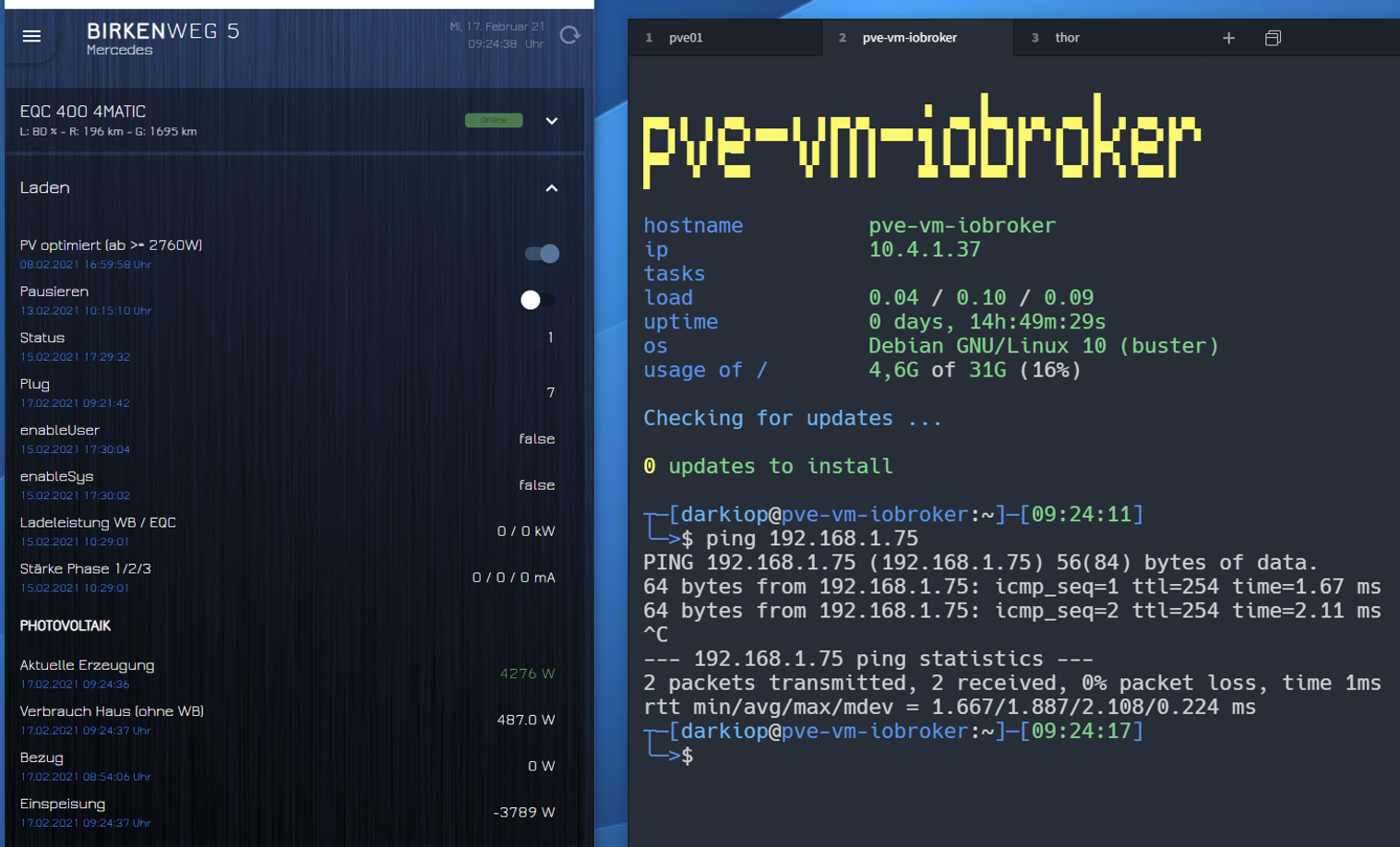1400x847 pixels.
Task: Click the Debian GNU/Linux 10 (buster) text
Action: point(1044,345)
